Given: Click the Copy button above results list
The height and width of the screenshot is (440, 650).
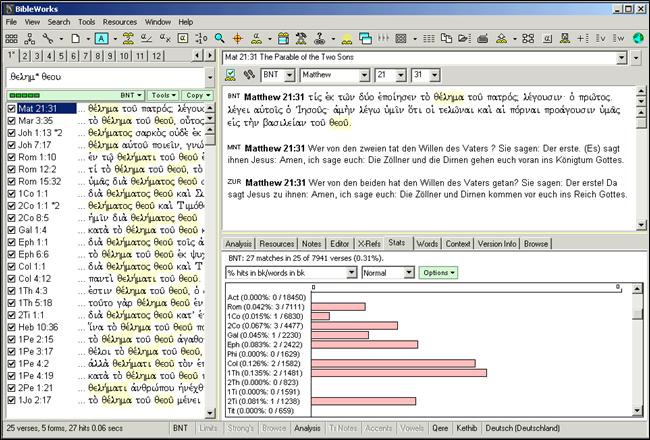Looking at the screenshot, I should 199,95.
